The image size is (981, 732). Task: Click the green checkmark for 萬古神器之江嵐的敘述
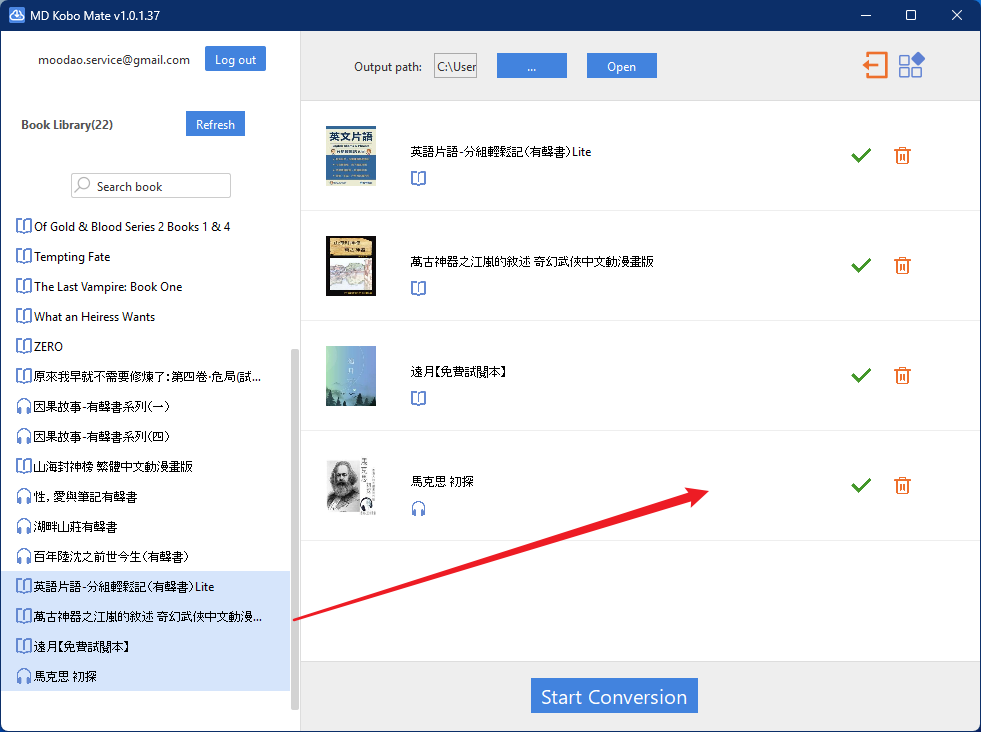coord(860,266)
